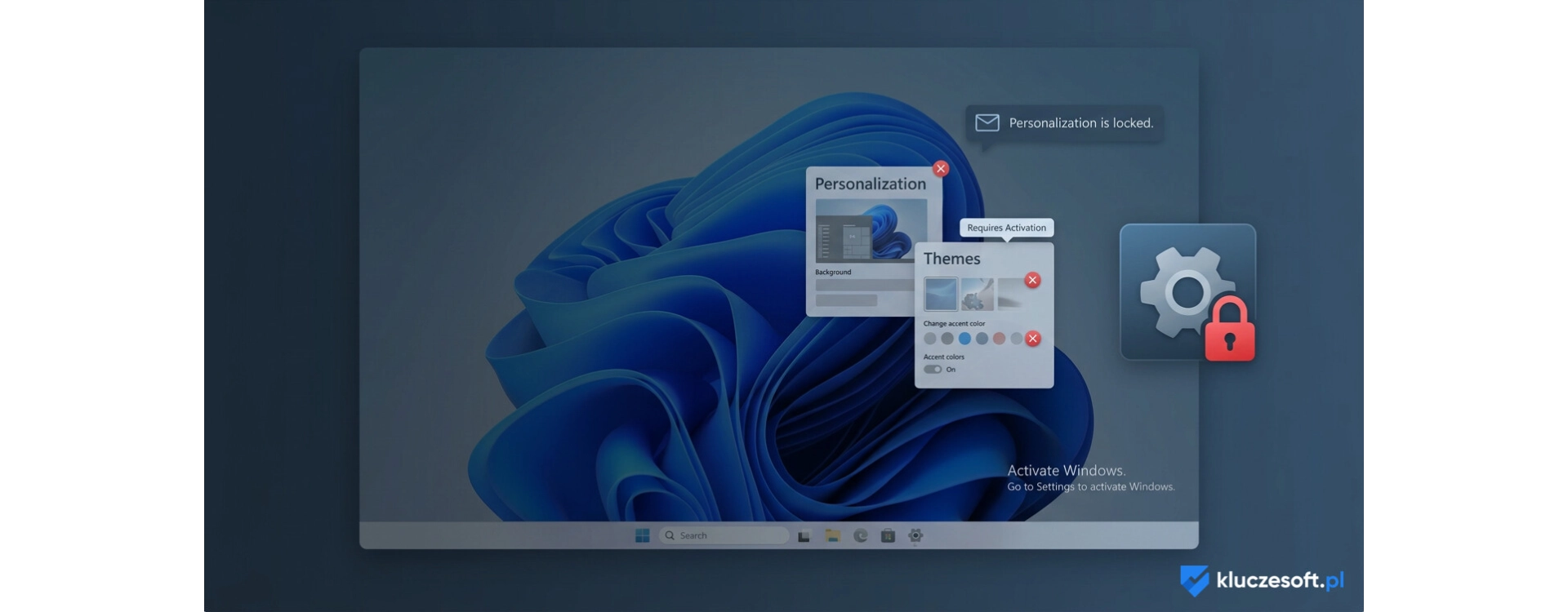Click the kluczesoft.pl logo
The height and width of the screenshot is (612, 1568).
pyautogui.click(x=1262, y=580)
